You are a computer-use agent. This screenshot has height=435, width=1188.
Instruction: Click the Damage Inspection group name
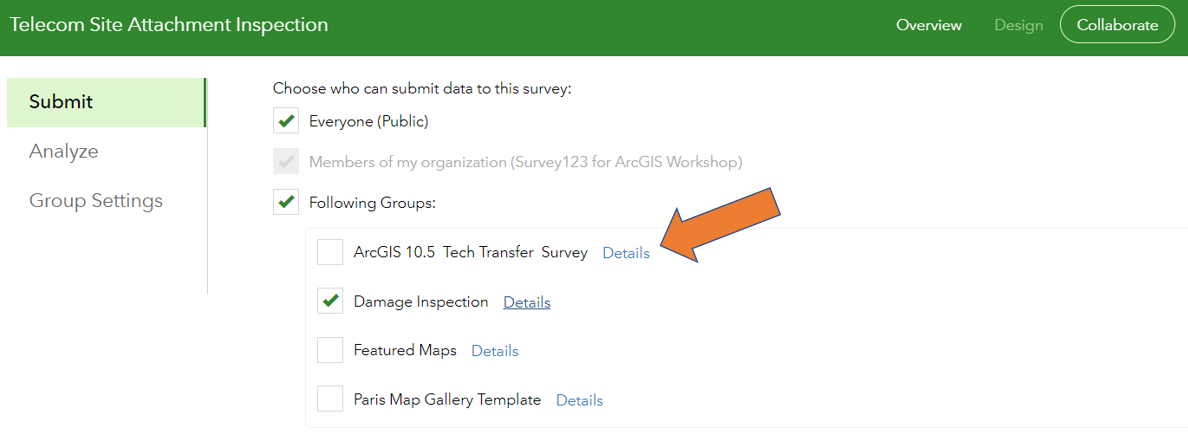pyautogui.click(x=421, y=302)
